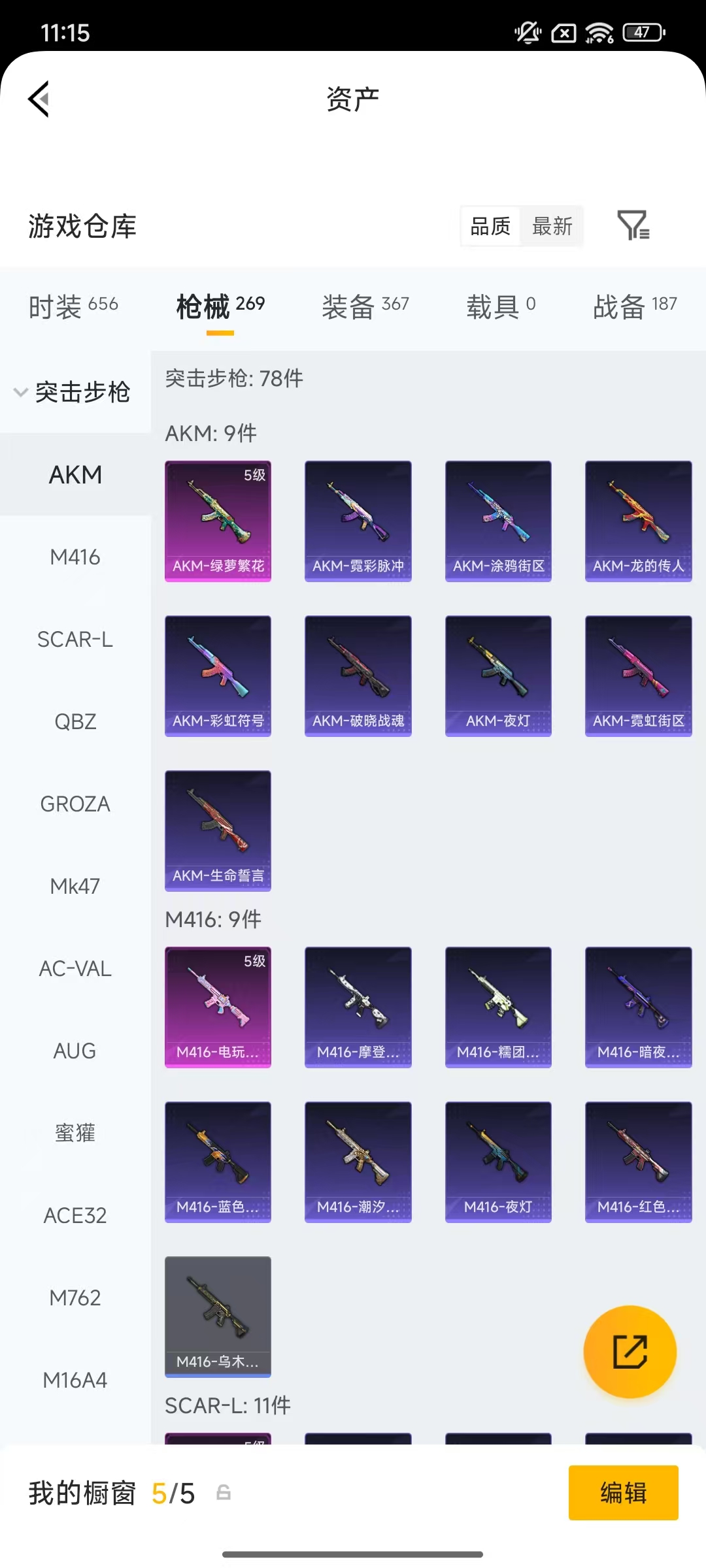Screen dimensions: 706x1568
Task: Open the 战备 187 tab
Action: click(635, 306)
